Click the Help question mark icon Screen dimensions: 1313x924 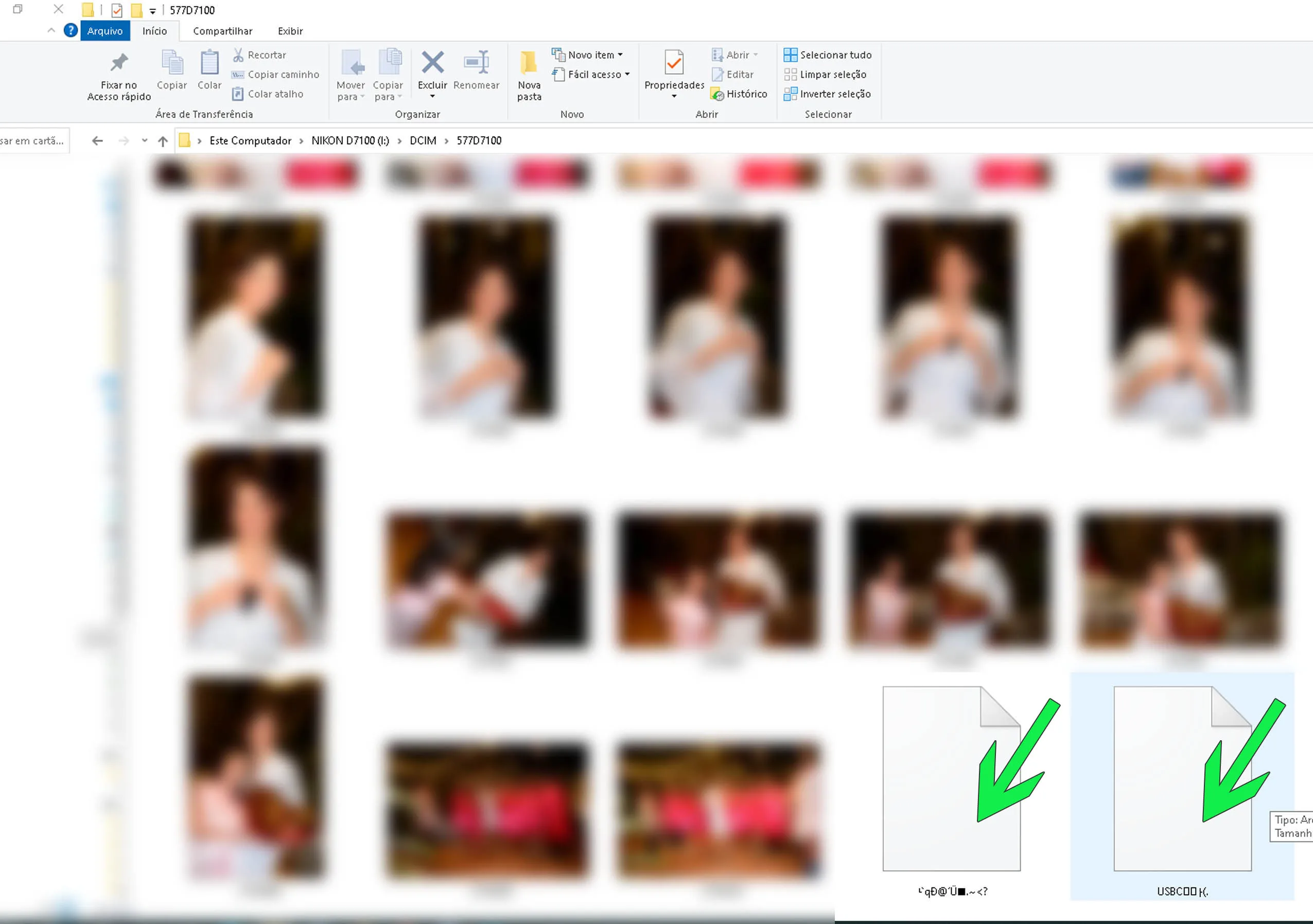tap(71, 30)
